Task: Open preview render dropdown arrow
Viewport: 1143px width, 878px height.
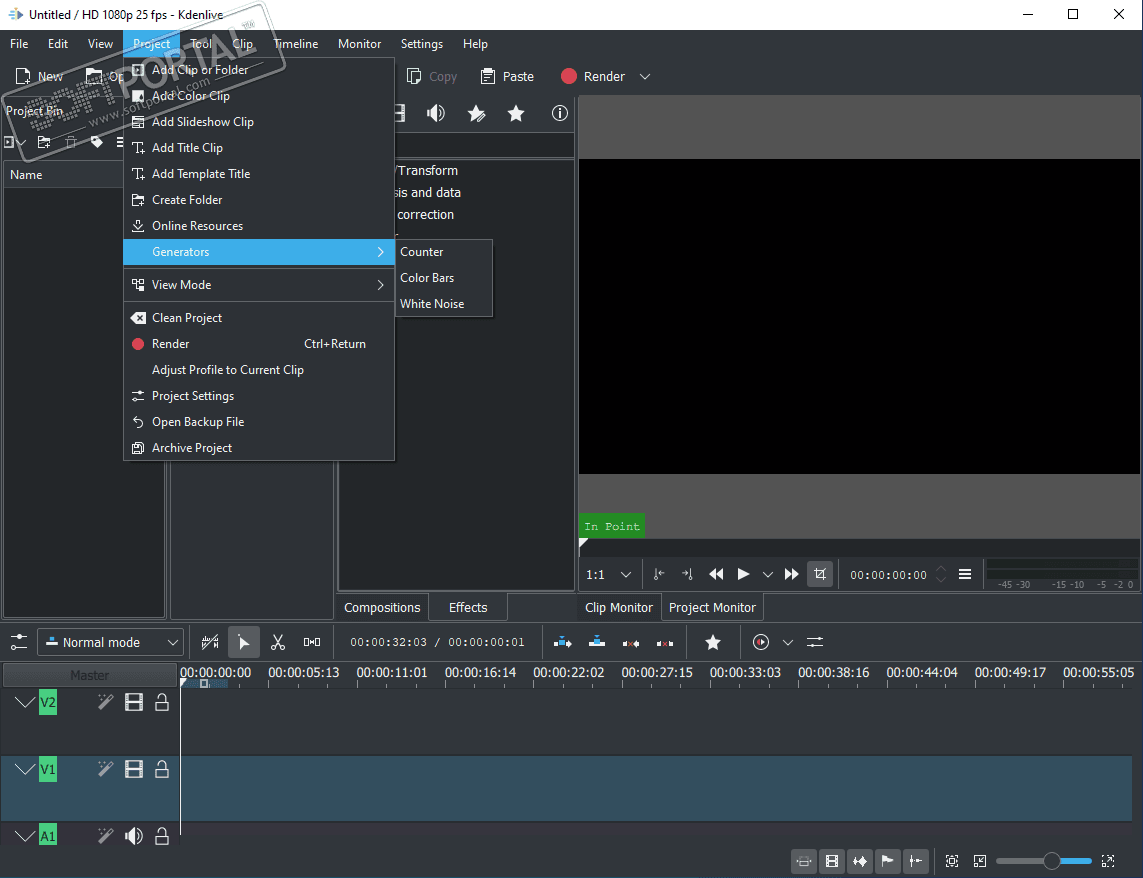Action: [787, 642]
